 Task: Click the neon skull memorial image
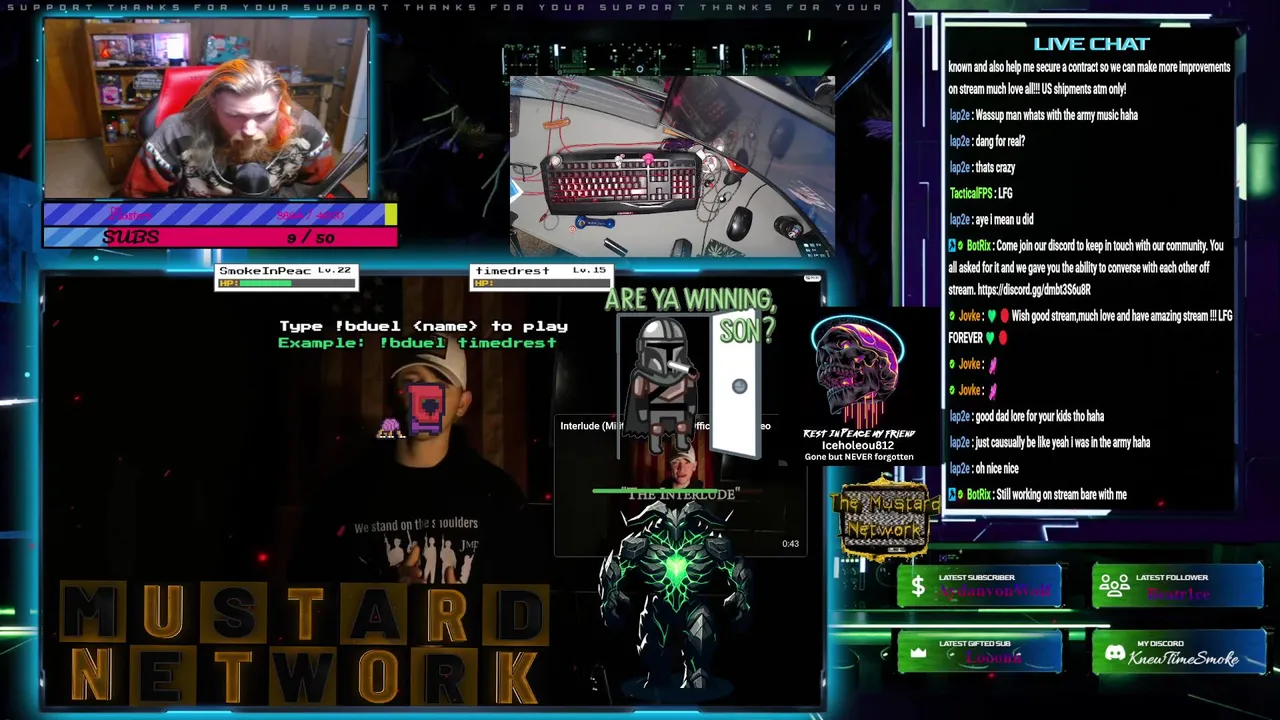(x=858, y=372)
